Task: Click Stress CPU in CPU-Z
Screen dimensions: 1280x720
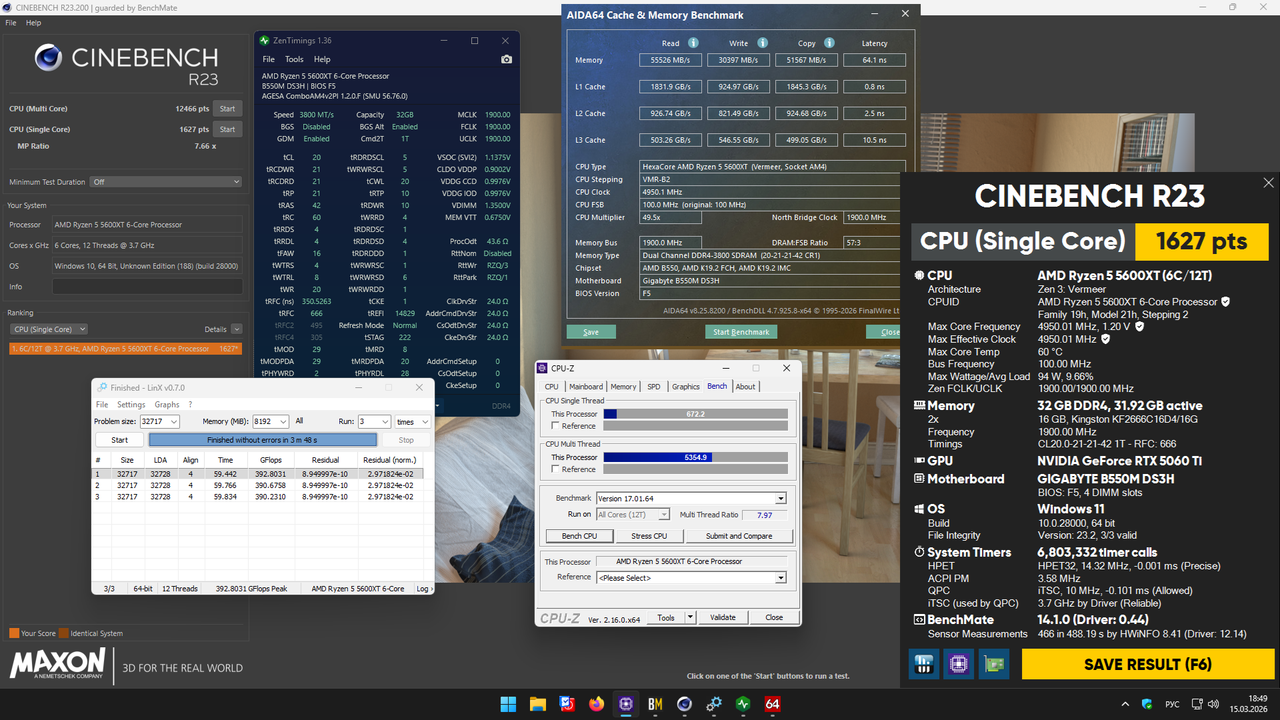Action: (649, 536)
